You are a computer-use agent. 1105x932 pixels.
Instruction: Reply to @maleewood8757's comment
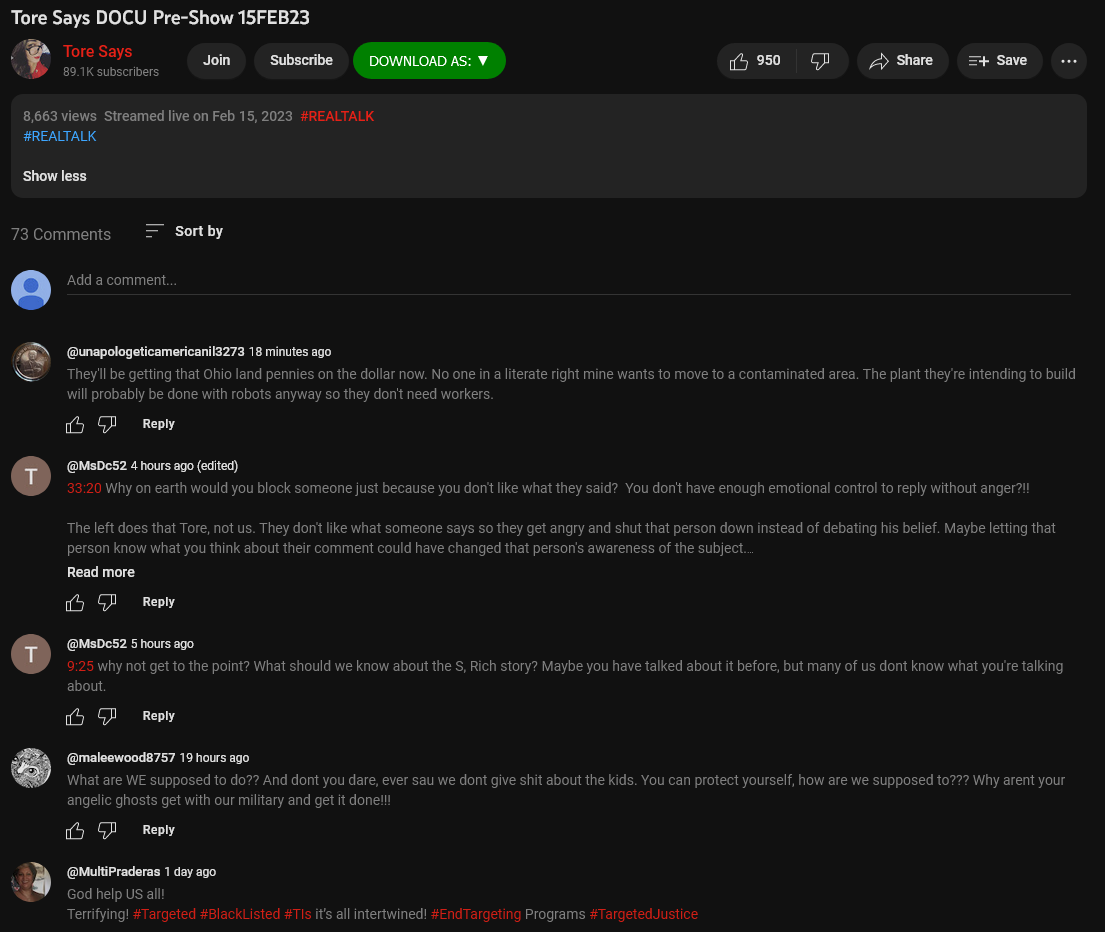[x=159, y=831]
